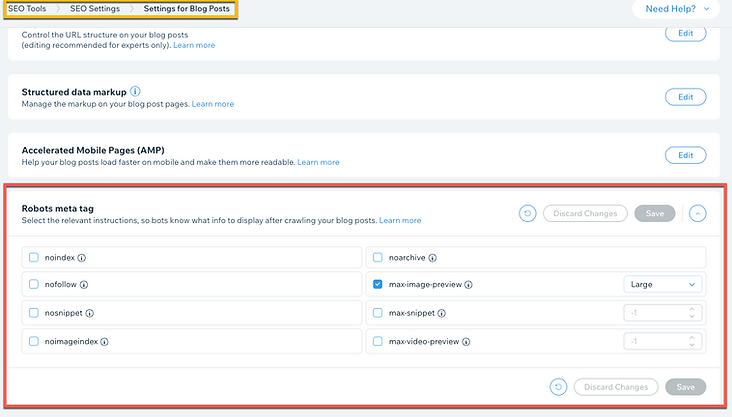Show the noindex info tooltip icon
732x417 pixels.
[x=82, y=258]
